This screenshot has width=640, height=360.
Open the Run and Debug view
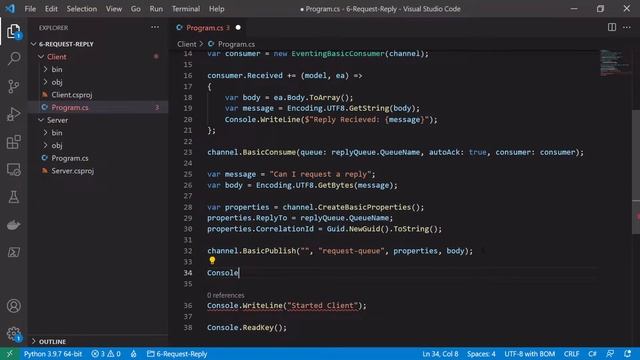pyautogui.click(x=13, y=114)
